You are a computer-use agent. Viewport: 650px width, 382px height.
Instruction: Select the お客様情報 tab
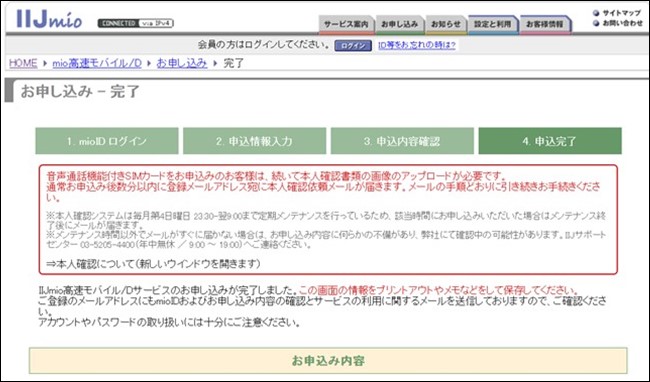click(x=545, y=24)
